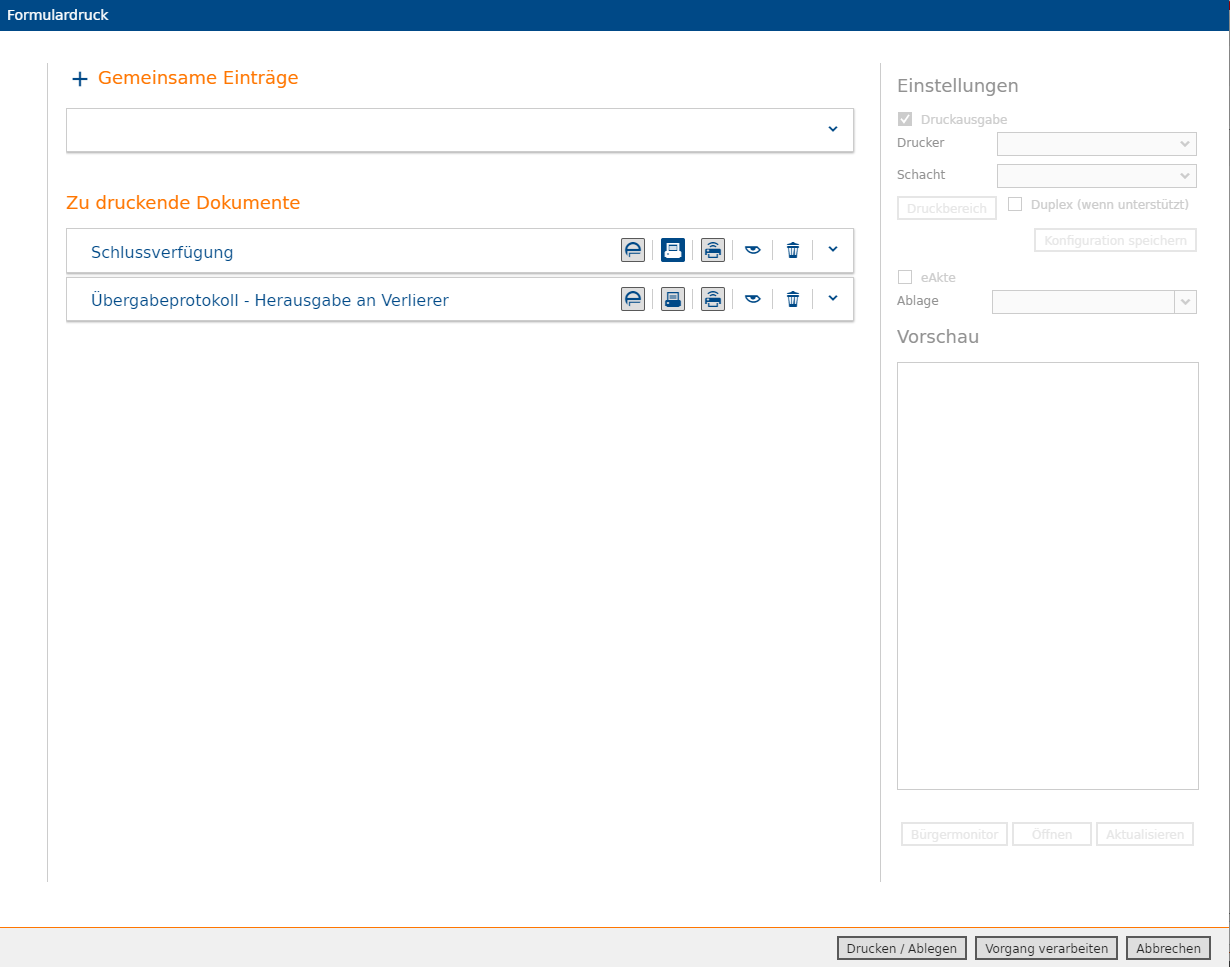The width and height of the screenshot is (1230, 967).
Task: Delete Übergabeprotokoll with trash icon
Action: pos(793,298)
